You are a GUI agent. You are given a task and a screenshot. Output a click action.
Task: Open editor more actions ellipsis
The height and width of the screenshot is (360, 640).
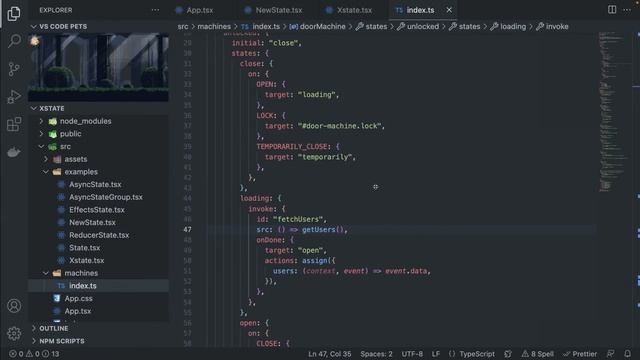[627, 10]
